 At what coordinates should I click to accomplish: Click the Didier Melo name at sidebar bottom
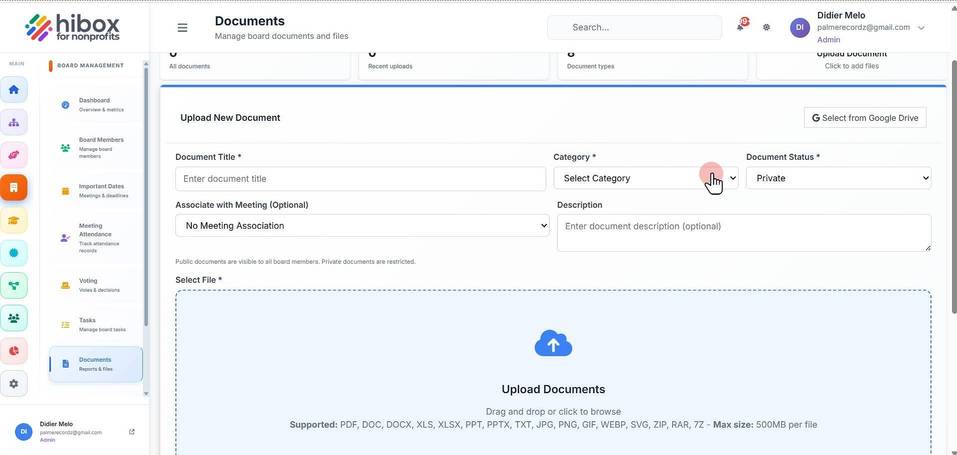click(x=56, y=424)
